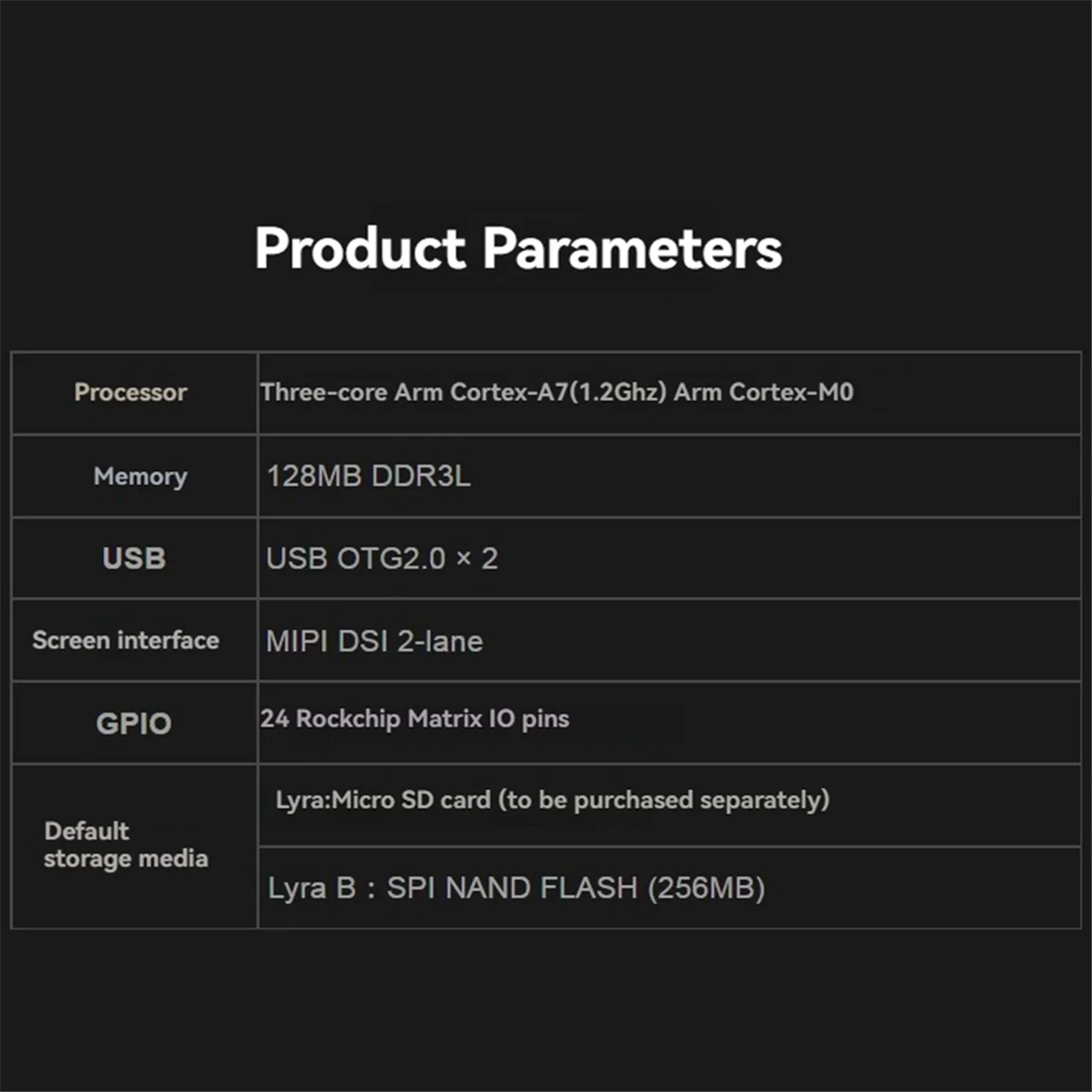Click the Lyra B text
This screenshot has width=1092, height=1092.
pos(311,888)
